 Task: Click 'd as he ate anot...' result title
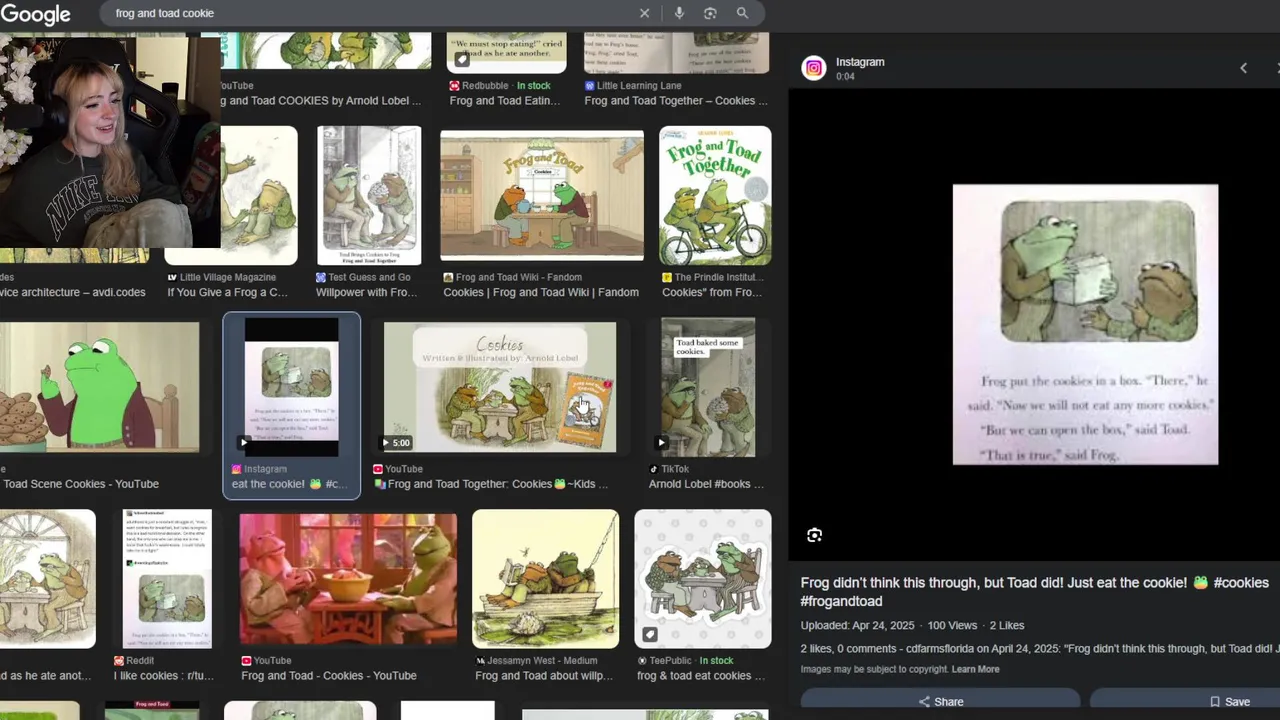45,676
